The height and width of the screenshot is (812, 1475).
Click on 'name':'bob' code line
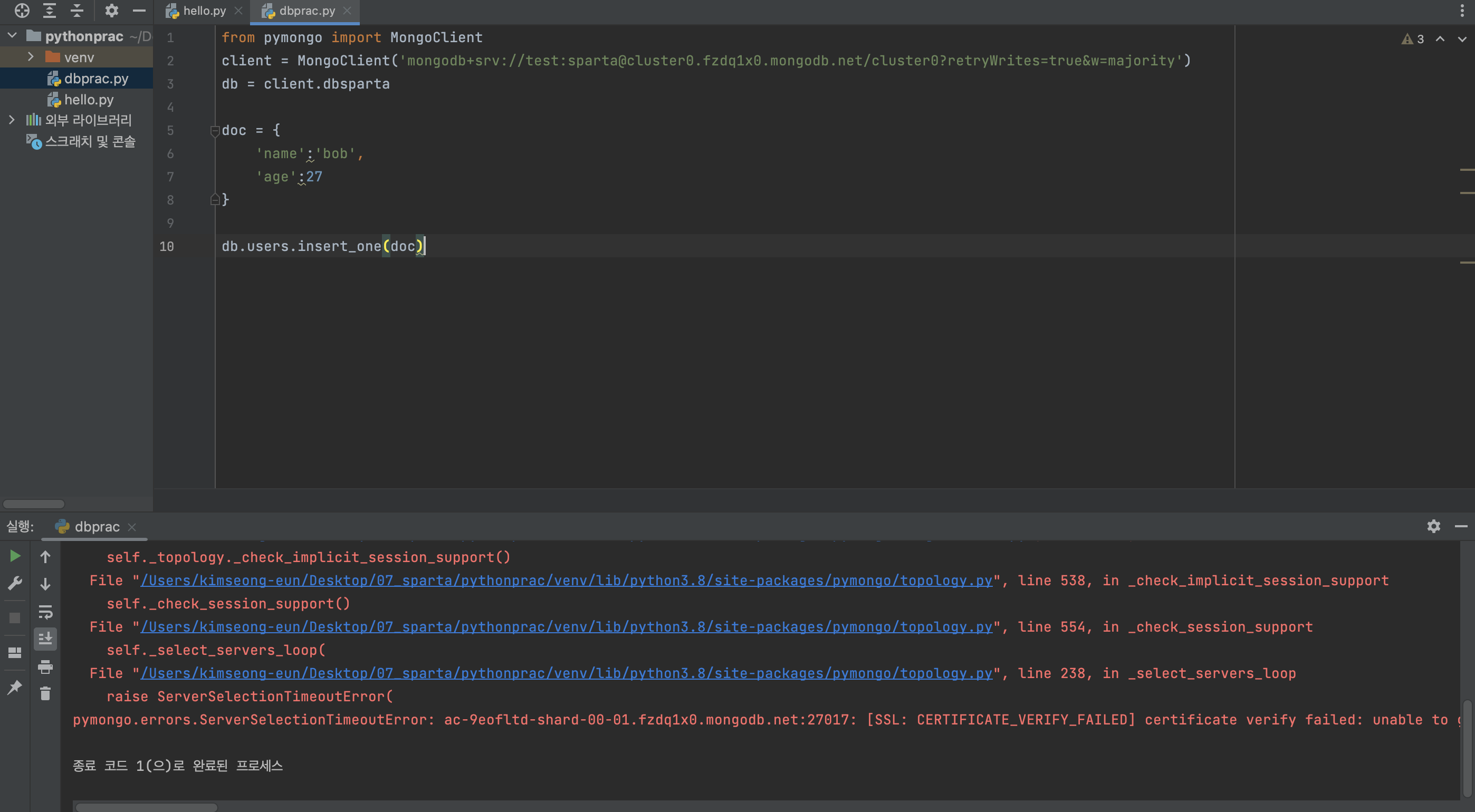pos(309,153)
